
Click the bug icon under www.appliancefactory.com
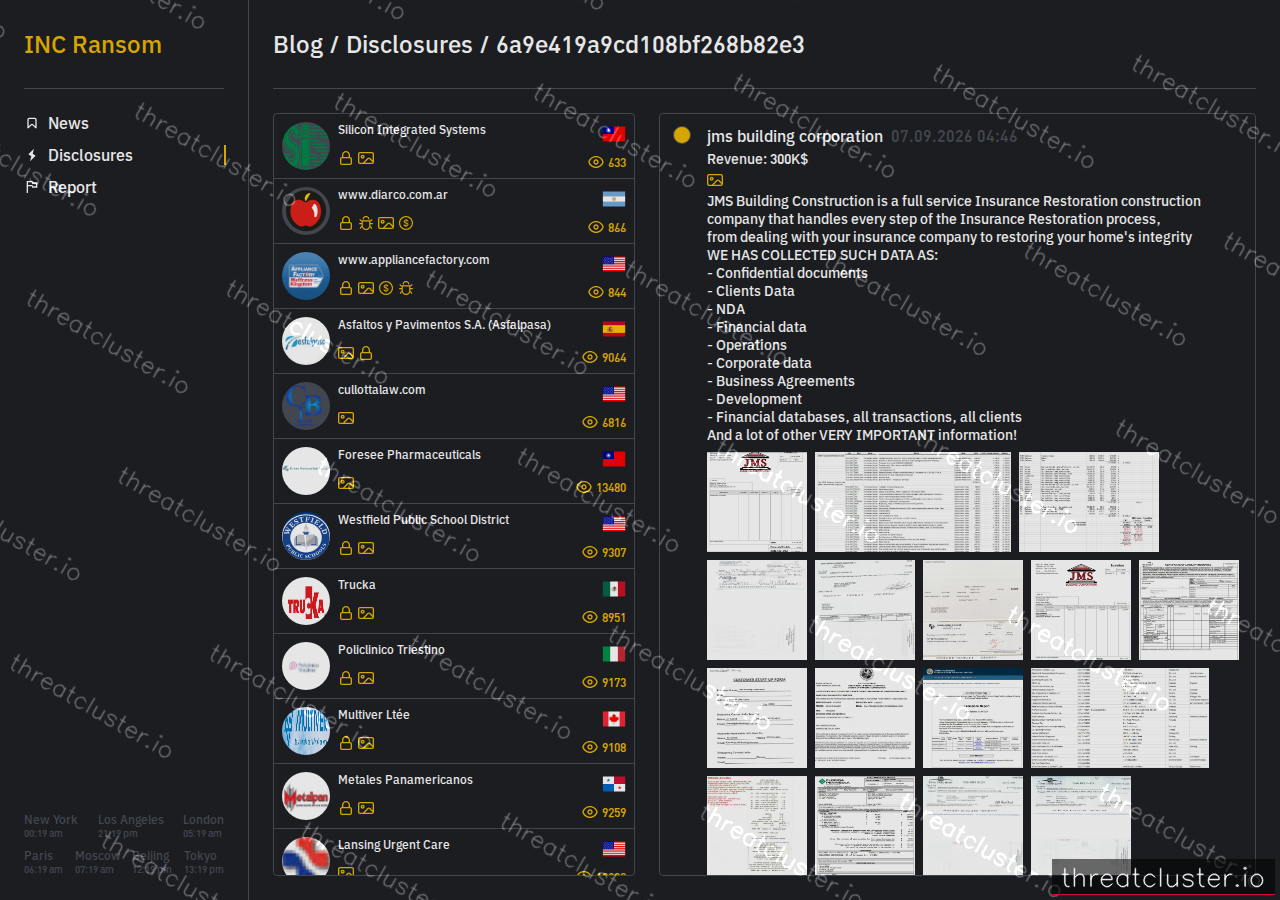pyautogui.click(x=405, y=288)
